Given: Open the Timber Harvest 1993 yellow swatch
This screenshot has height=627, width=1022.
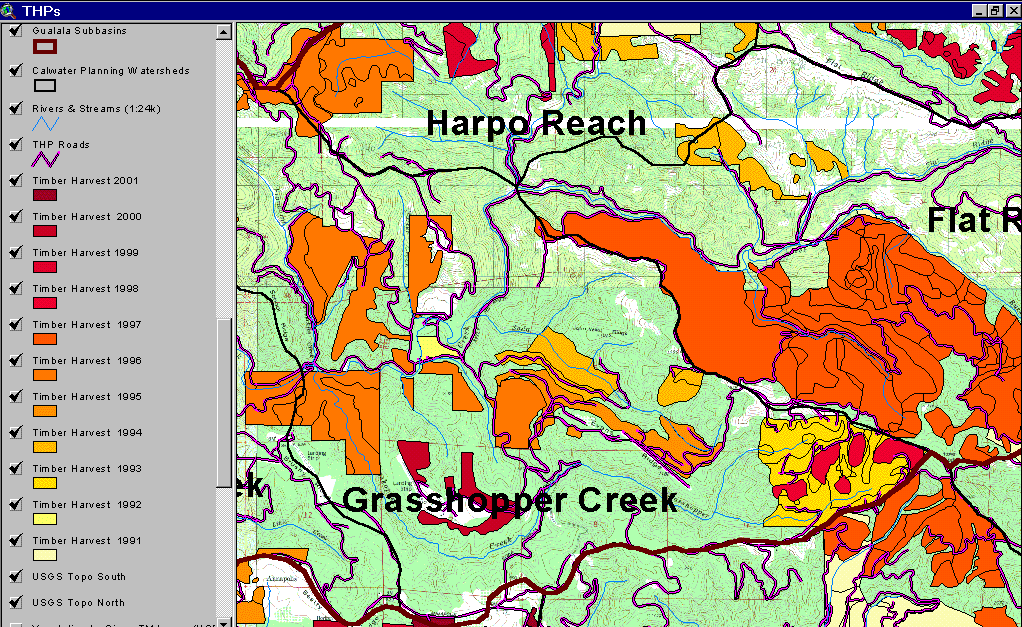Looking at the screenshot, I should coord(45,483).
